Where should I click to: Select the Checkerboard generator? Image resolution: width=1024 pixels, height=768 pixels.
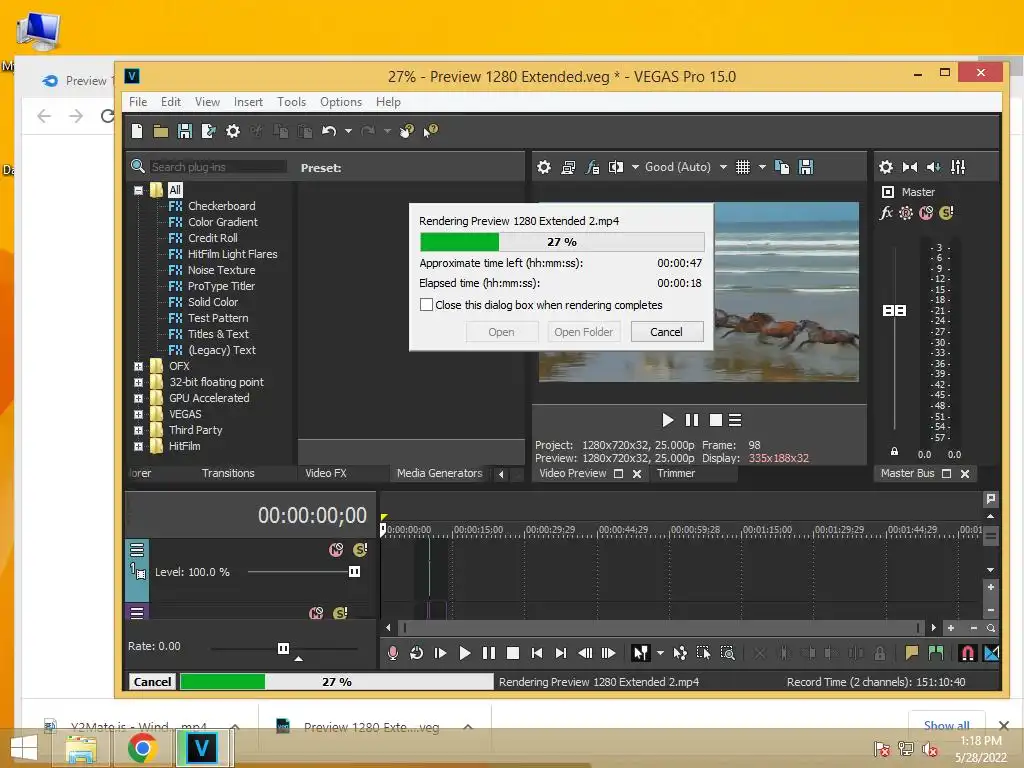221,206
